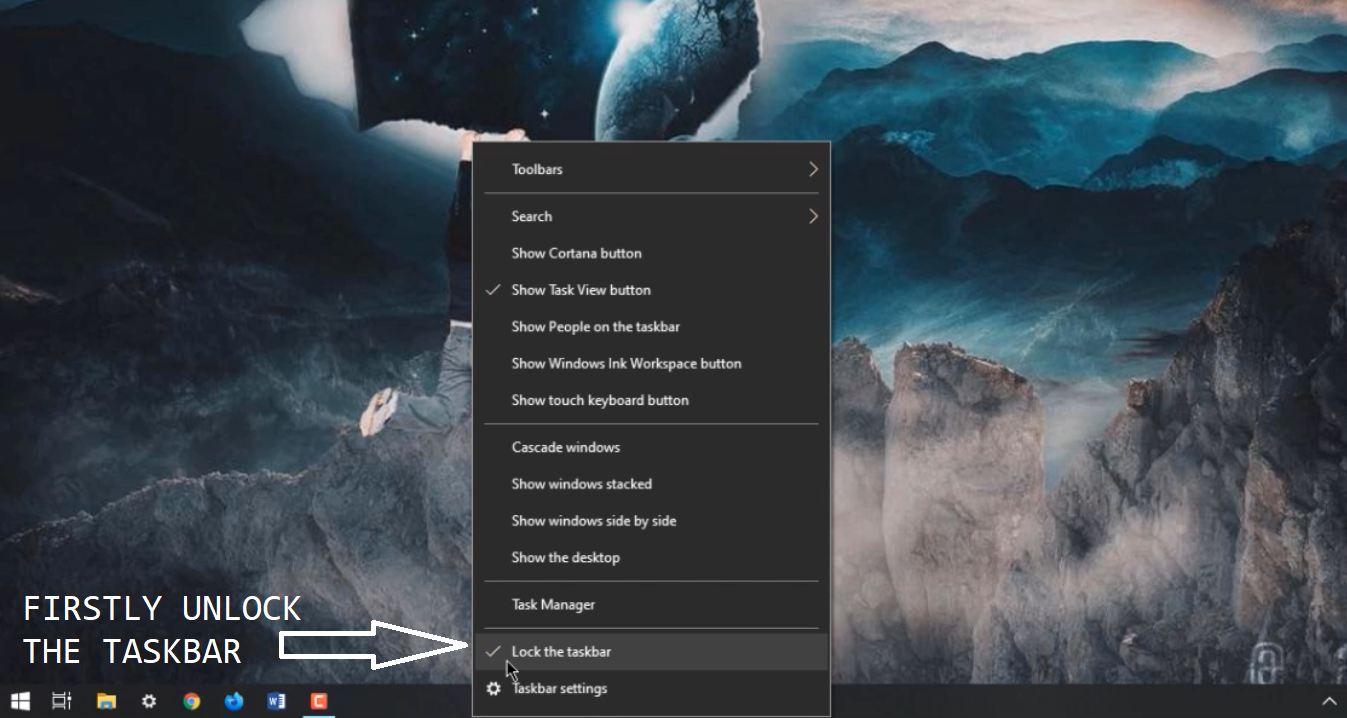Enable Show People on the taskbar
The height and width of the screenshot is (718, 1347).
651,327
